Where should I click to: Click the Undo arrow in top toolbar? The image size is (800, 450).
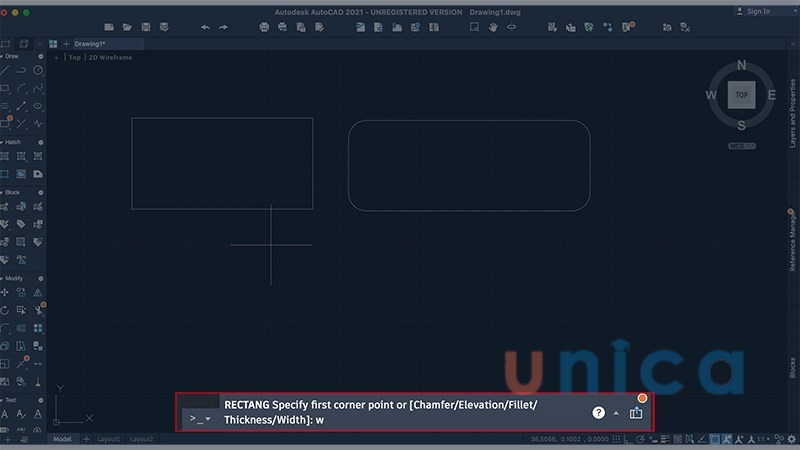coord(205,27)
